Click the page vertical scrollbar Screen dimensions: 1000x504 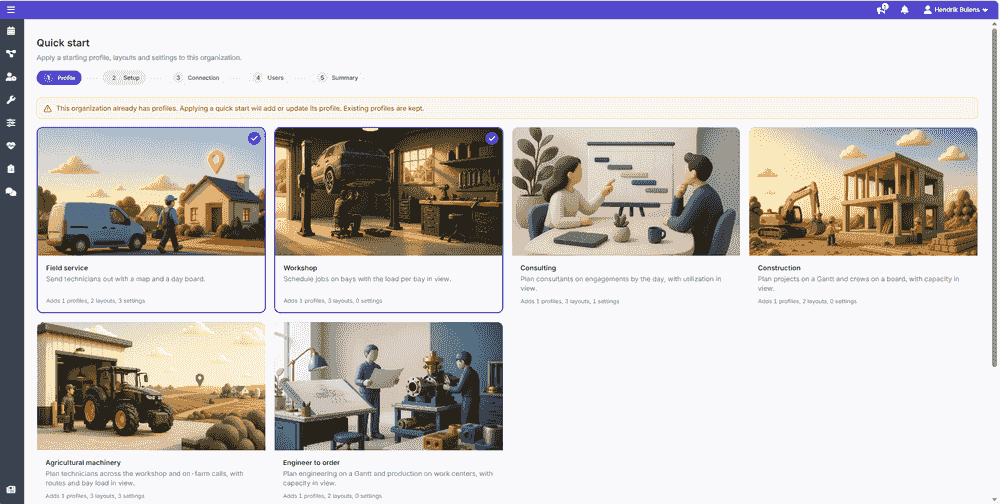coord(994,198)
